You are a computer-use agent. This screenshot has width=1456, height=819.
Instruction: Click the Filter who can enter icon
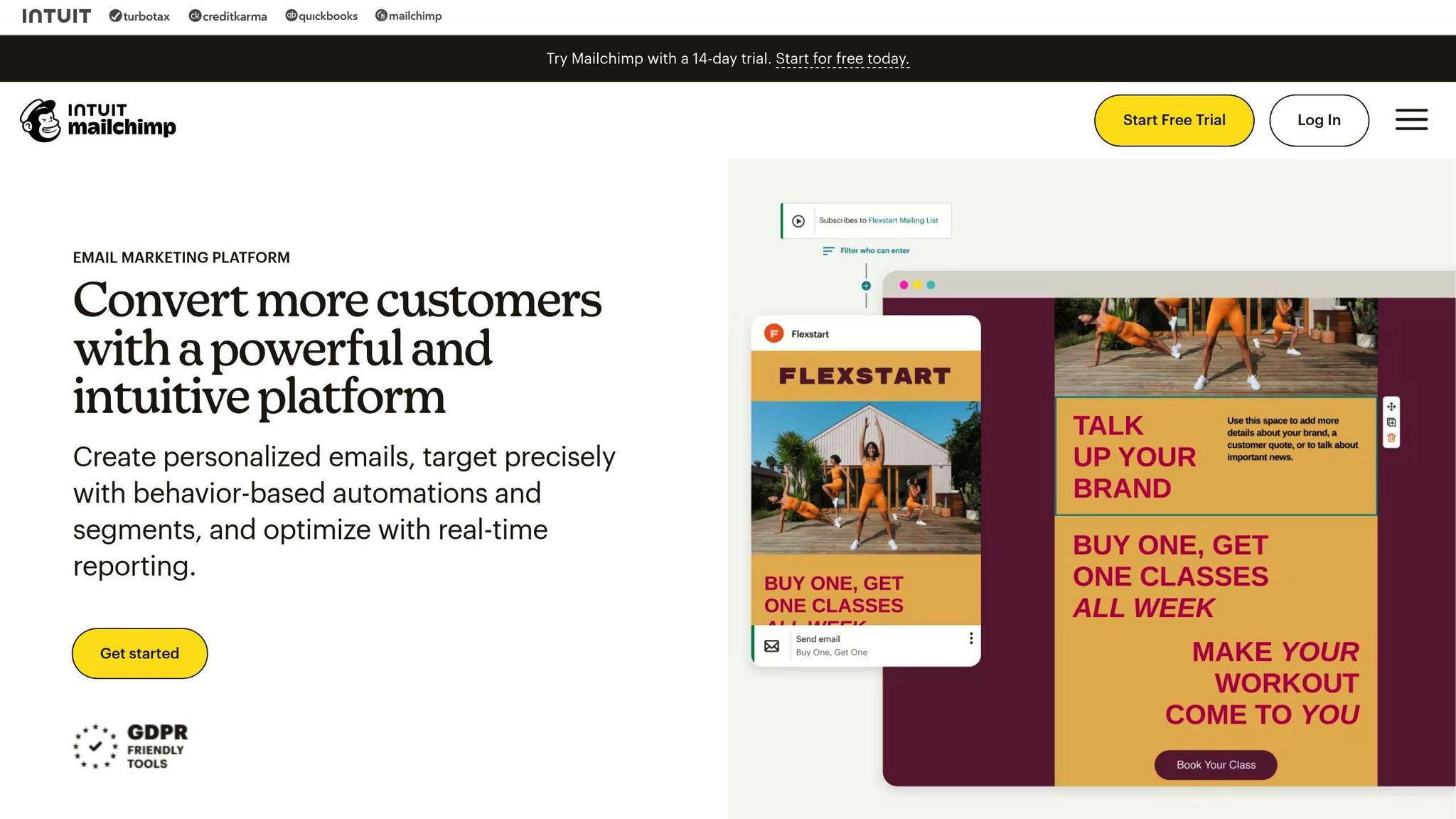coord(828,250)
